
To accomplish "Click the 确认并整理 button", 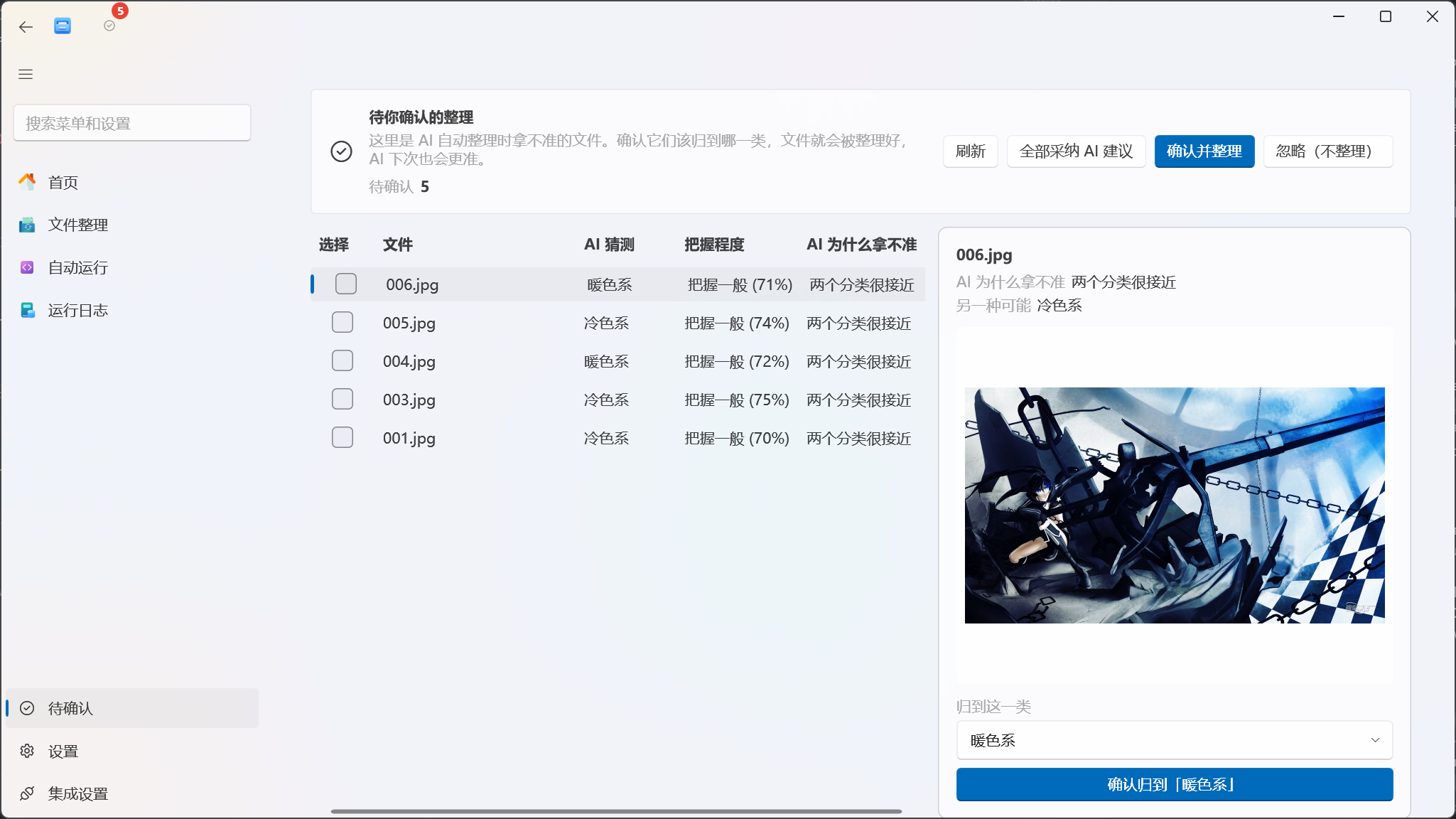I will click(x=1204, y=151).
